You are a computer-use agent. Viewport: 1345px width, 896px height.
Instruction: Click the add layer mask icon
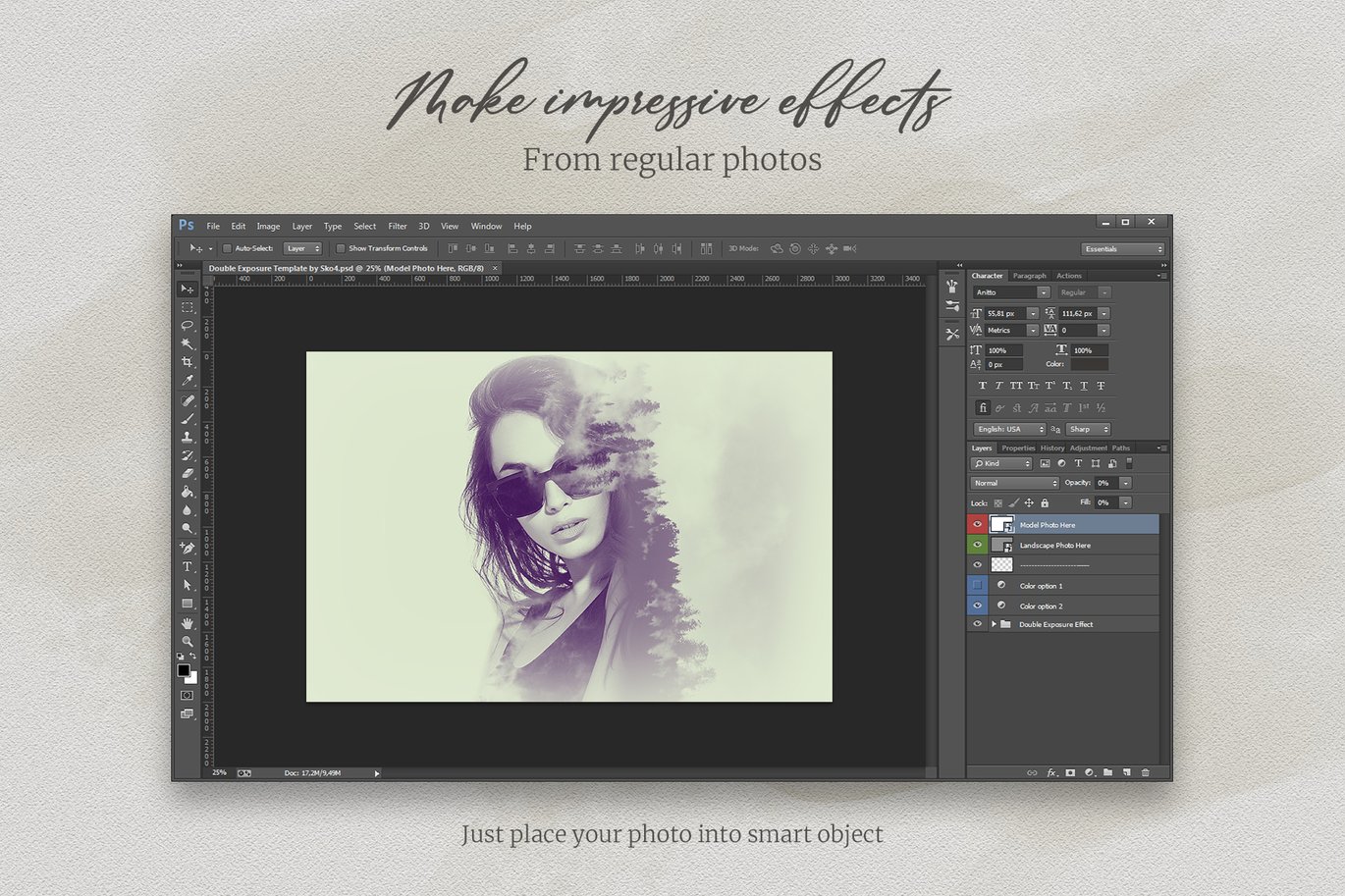click(x=1070, y=772)
